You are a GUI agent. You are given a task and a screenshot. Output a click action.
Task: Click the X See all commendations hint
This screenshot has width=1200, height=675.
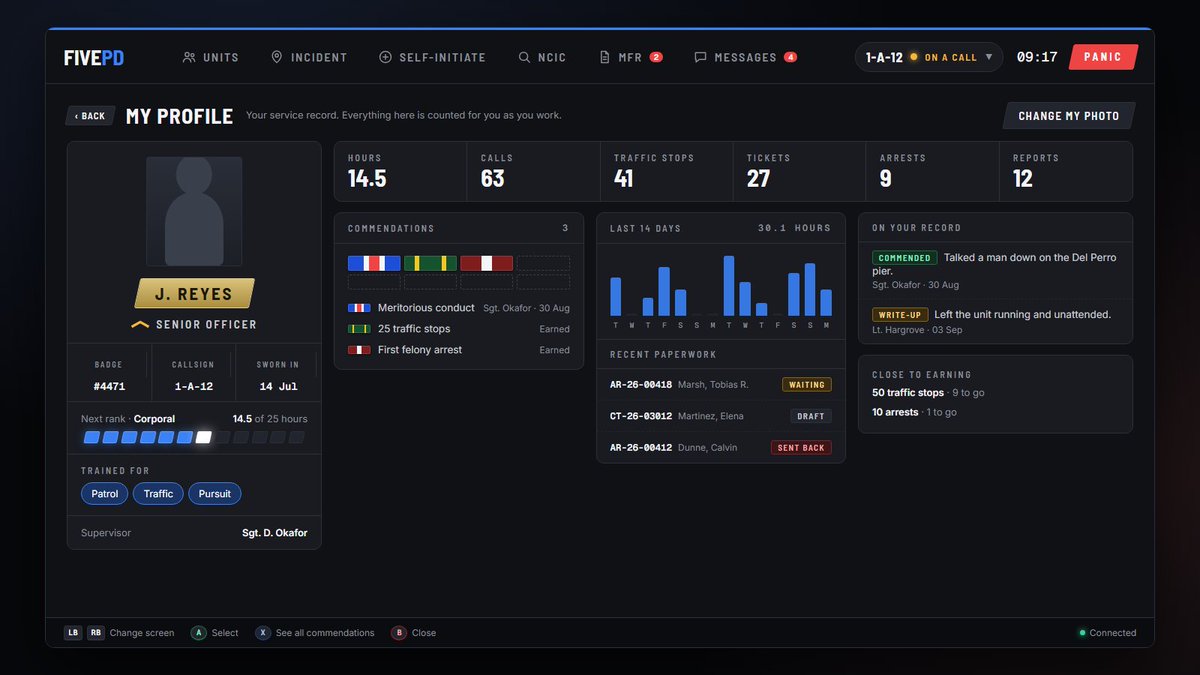pos(315,633)
